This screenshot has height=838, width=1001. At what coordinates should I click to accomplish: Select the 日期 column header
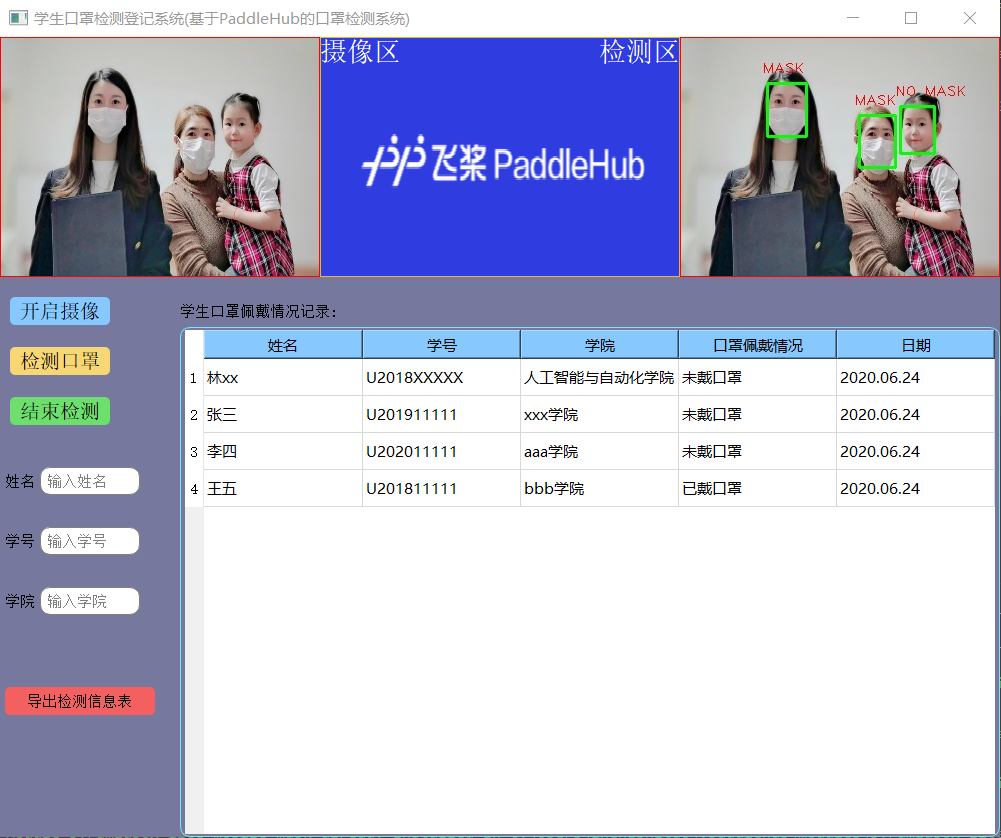pyautogui.click(x=915, y=345)
